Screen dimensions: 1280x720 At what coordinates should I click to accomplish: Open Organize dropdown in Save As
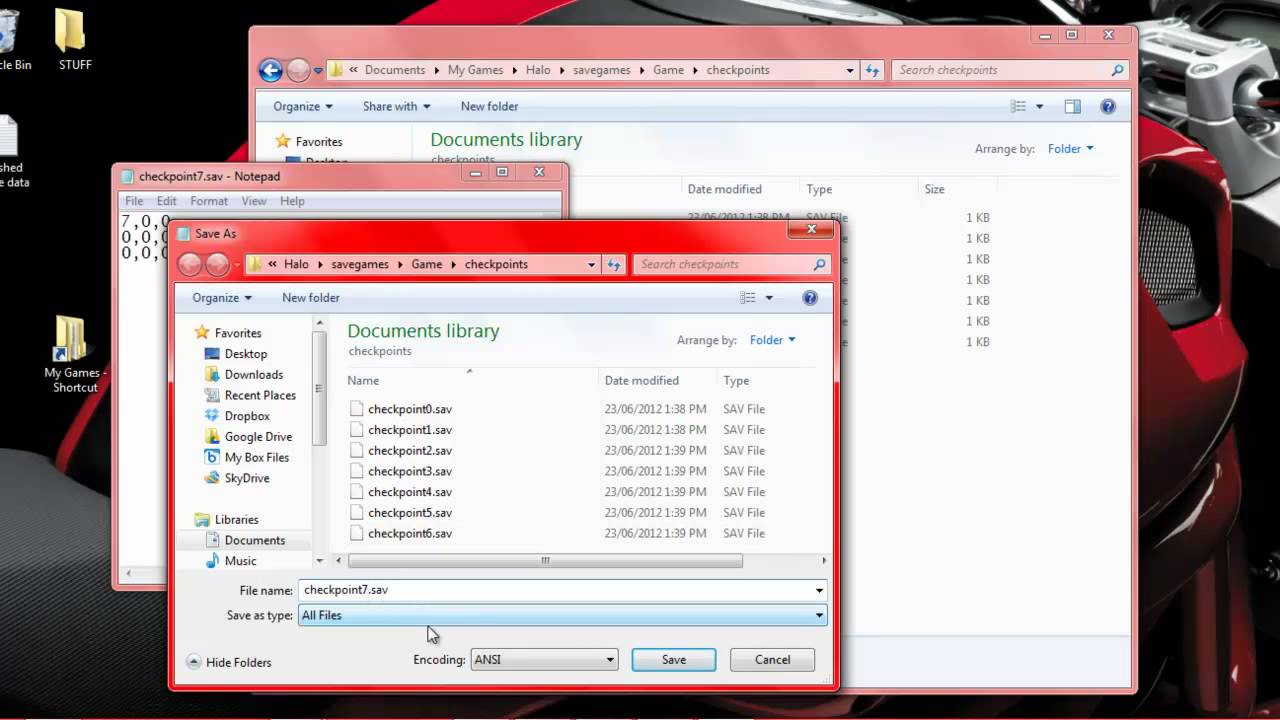click(222, 298)
